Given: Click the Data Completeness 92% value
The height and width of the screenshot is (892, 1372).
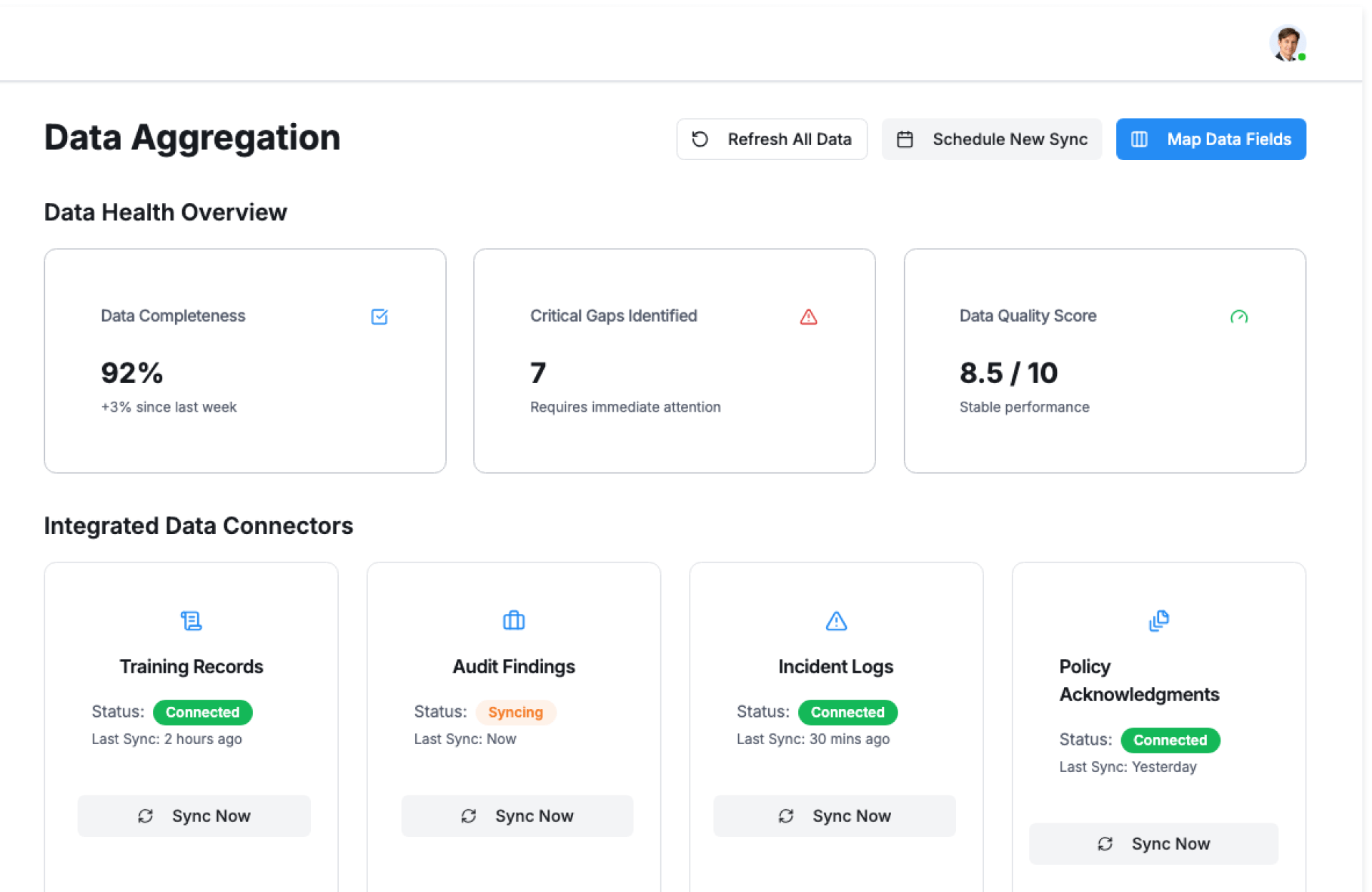Looking at the screenshot, I should point(132,372).
